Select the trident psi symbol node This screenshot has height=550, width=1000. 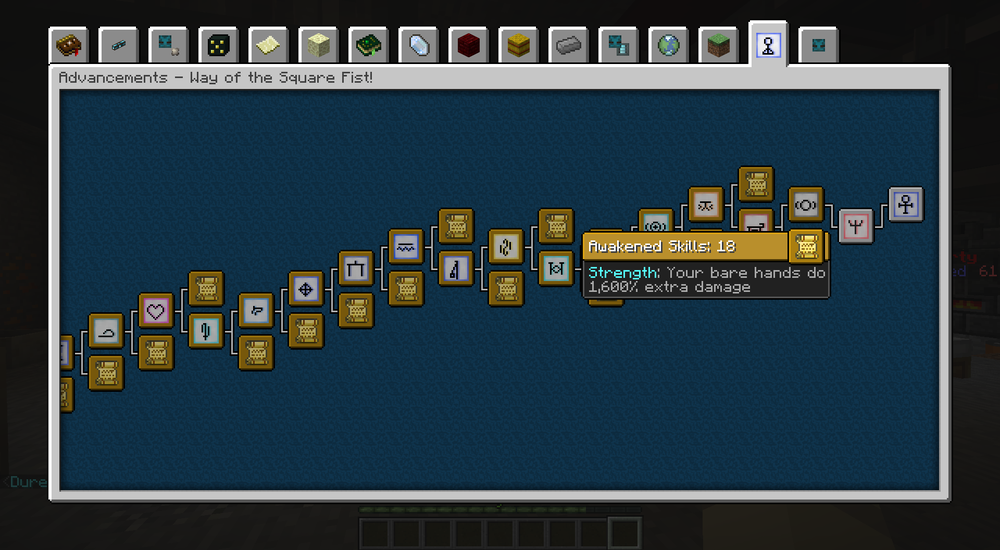tap(855, 226)
